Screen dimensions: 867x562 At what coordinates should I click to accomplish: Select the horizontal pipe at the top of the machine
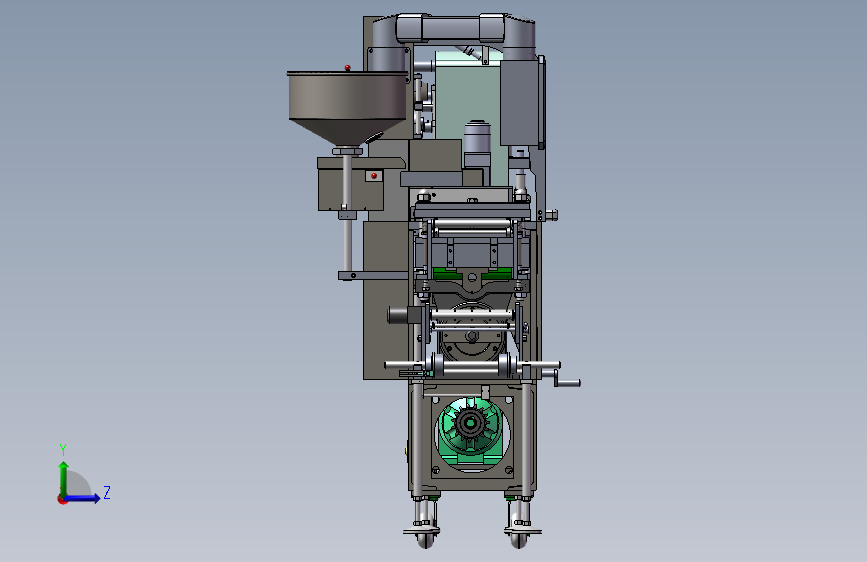(x=452, y=28)
